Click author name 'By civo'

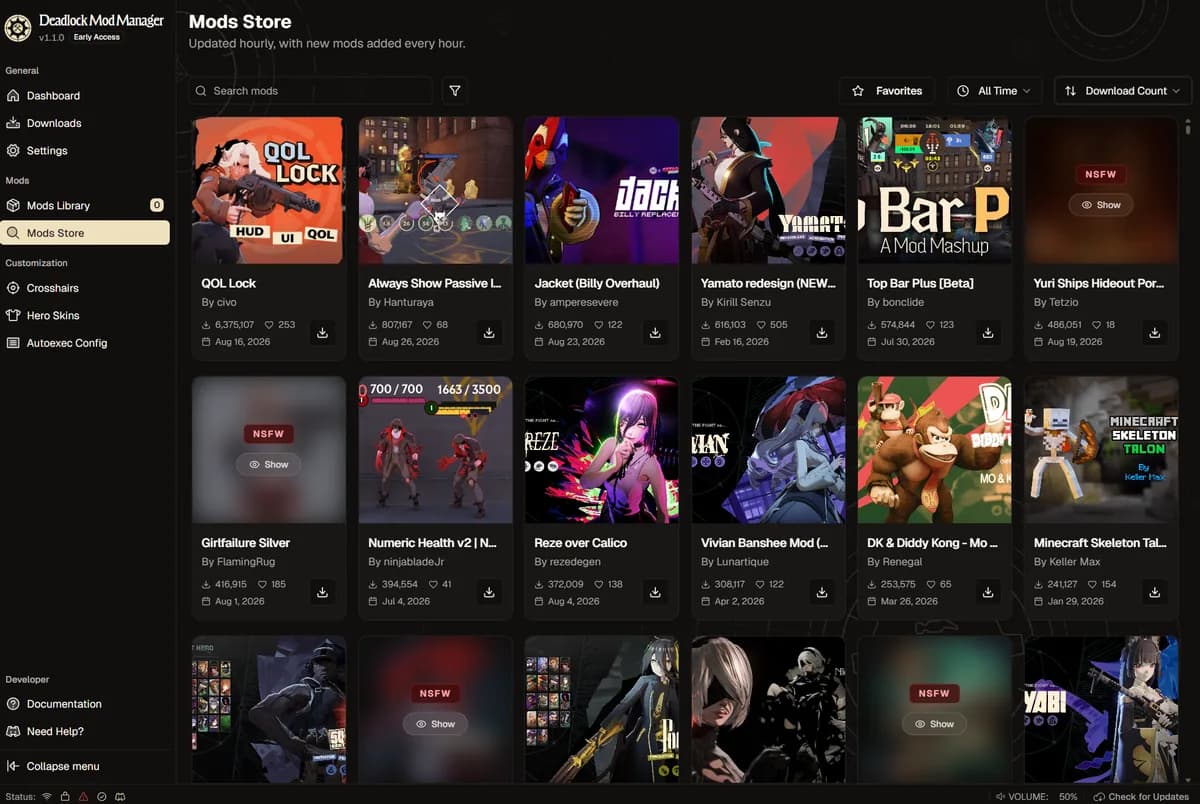[219, 302]
